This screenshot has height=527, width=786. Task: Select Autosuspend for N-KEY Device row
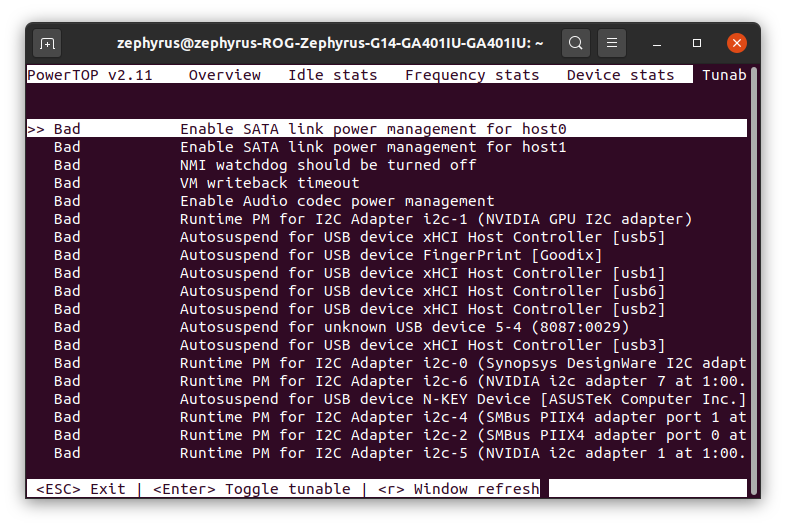pyautogui.click(x=386, y=400)
